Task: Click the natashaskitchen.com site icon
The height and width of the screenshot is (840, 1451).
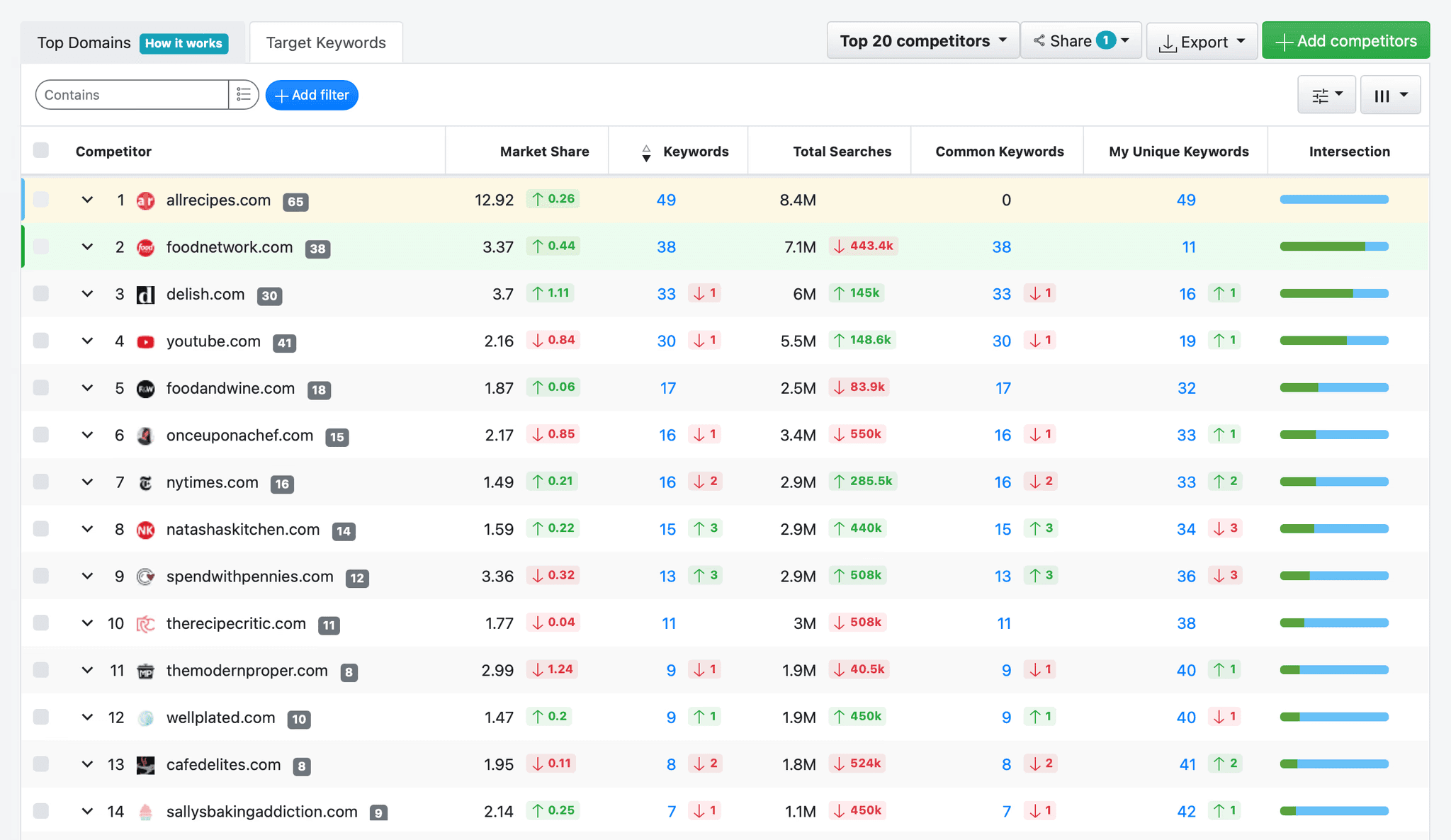Action: click(145, 530)
